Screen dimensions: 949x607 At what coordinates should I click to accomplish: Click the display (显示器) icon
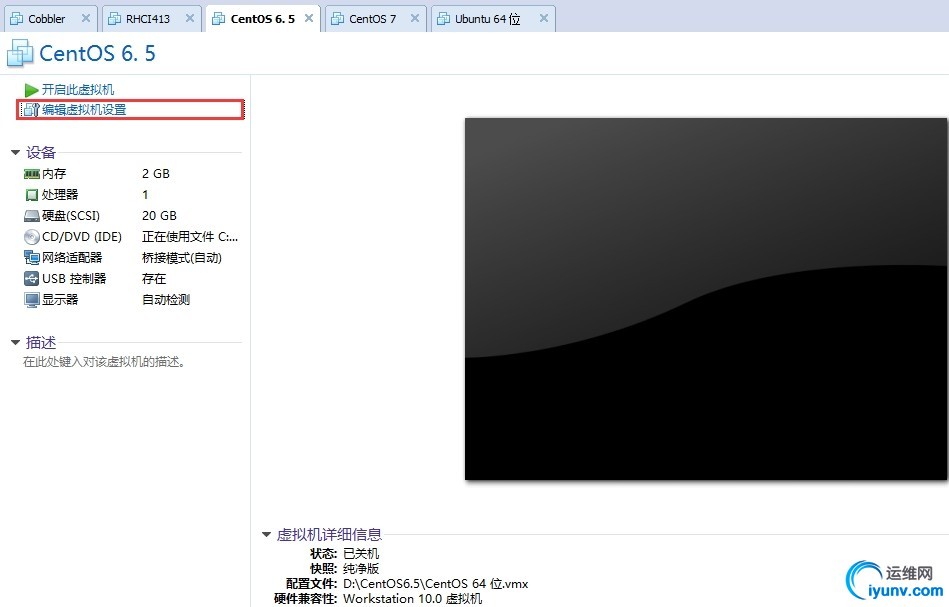click(31, 300)
